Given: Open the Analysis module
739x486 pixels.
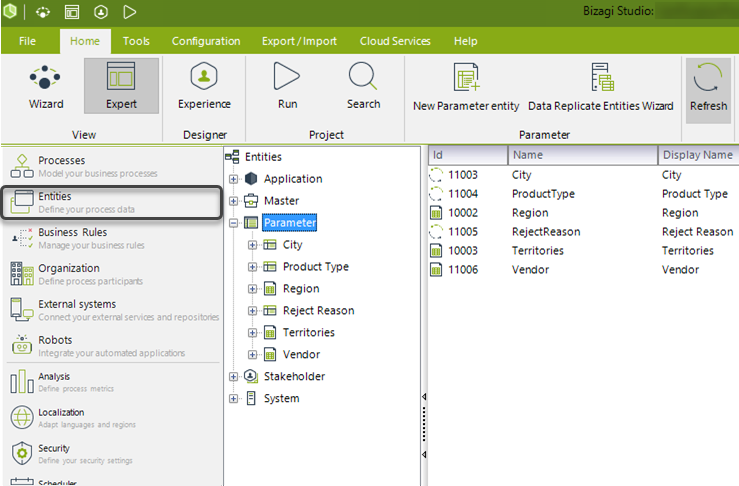Looking at the screenshot, I should (x=112, y=382).
